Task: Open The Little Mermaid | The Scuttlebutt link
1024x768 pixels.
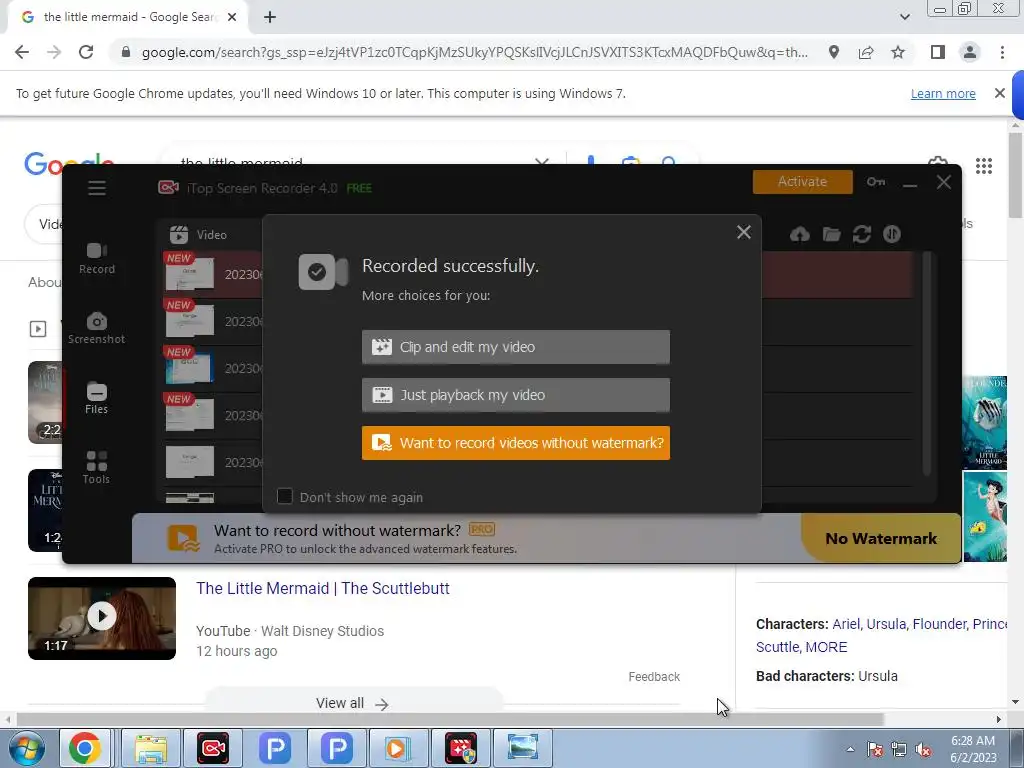Action: click(x=323, y=588)
